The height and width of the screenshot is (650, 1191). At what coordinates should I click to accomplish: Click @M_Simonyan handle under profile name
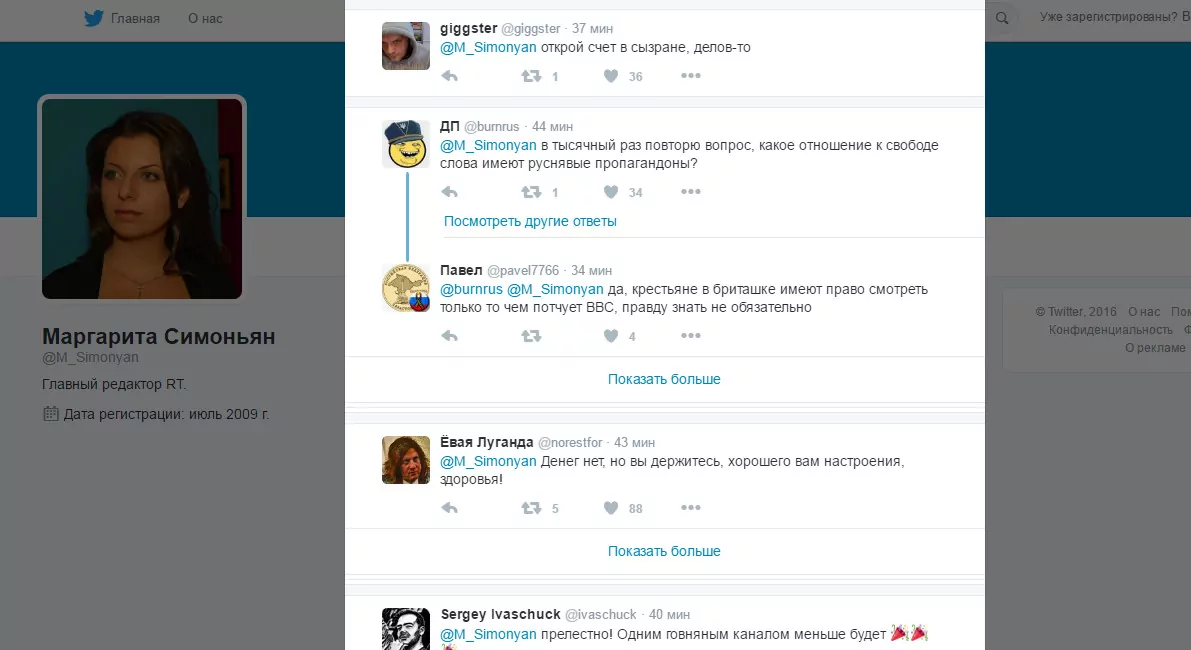click(90, 358)
